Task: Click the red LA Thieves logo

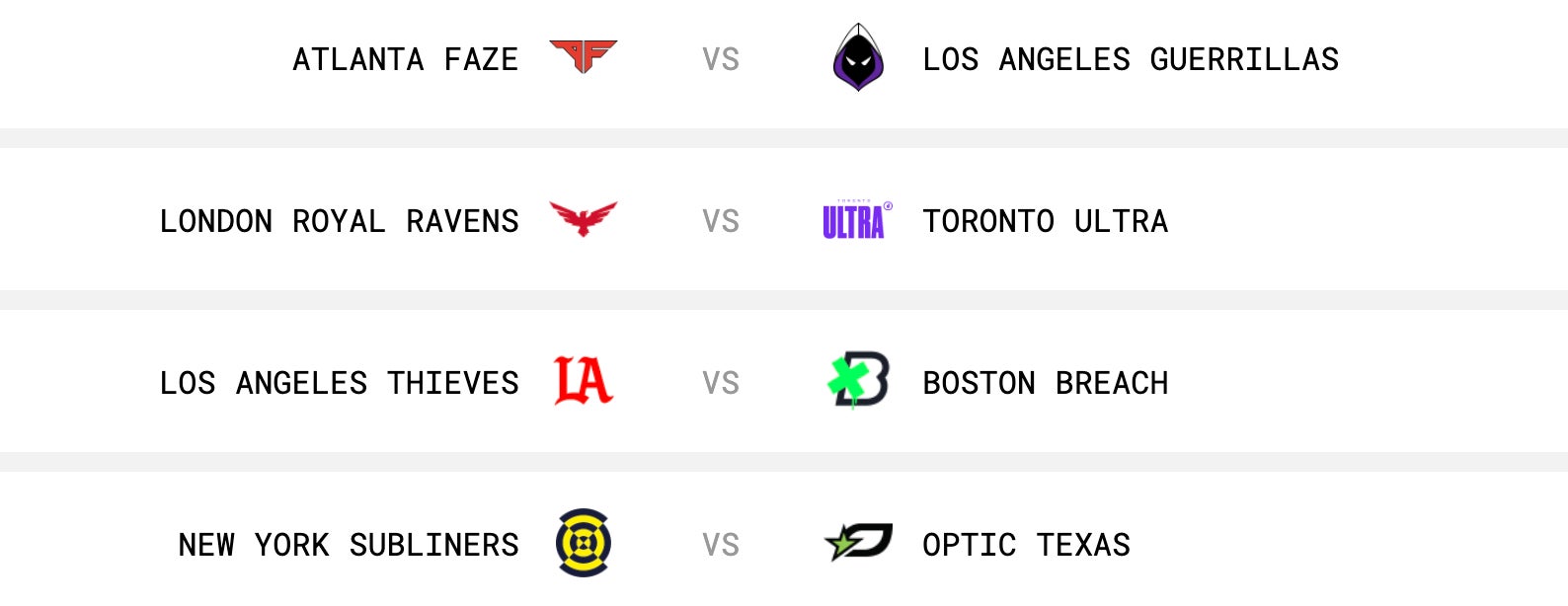Action: click(583, 381)
